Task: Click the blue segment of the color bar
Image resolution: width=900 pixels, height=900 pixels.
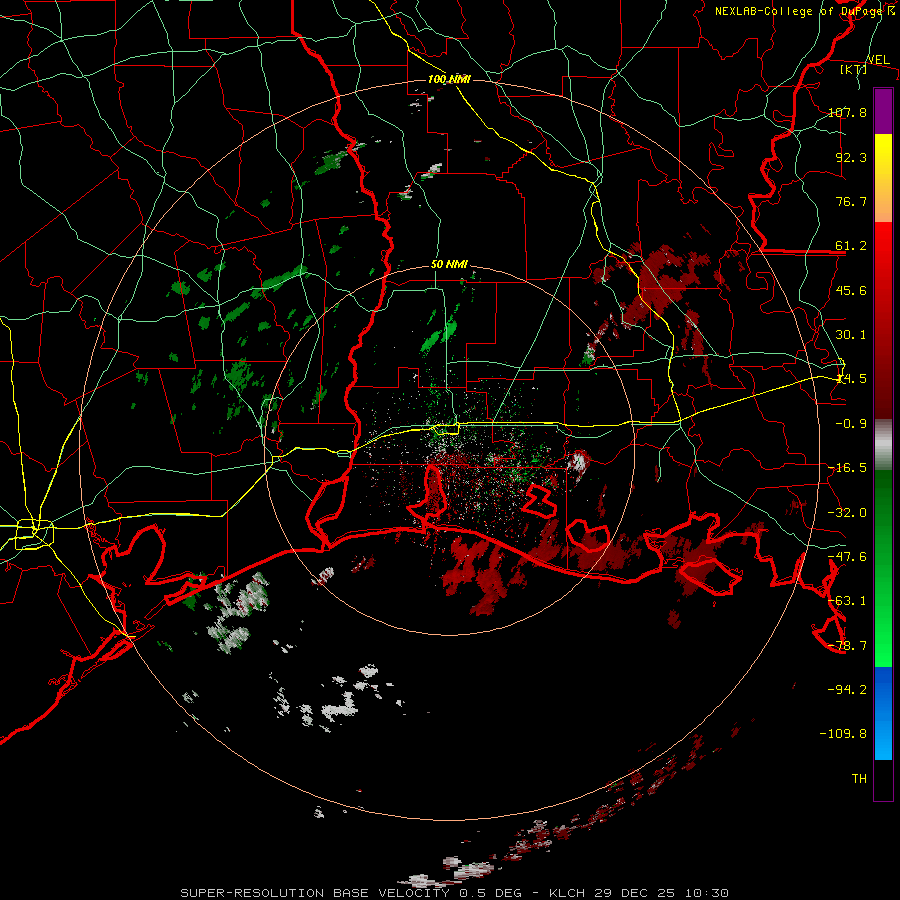Action: tap(883, 713)
